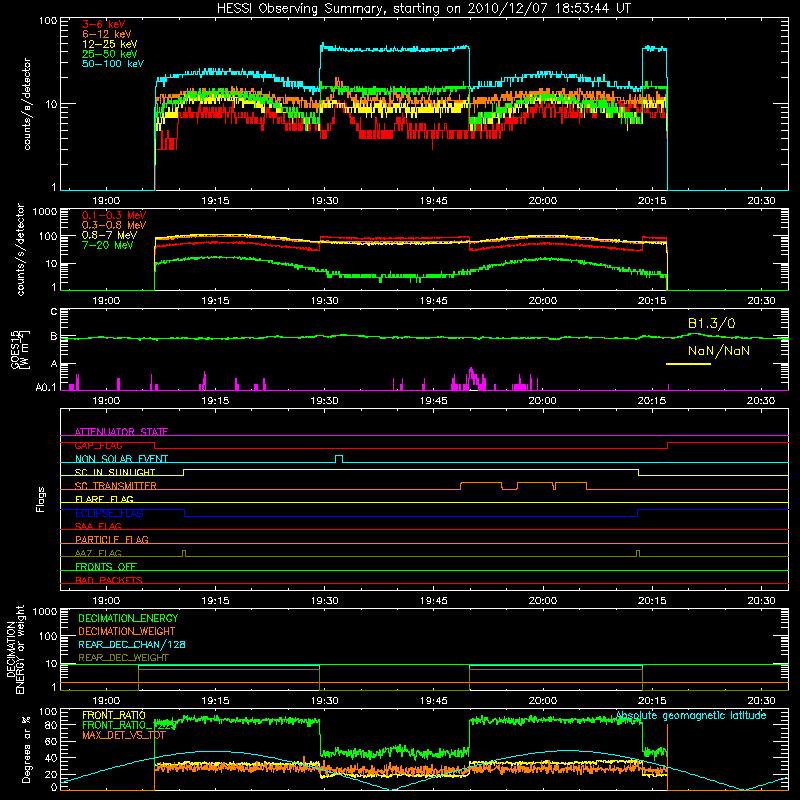
Task: Click the DECIMATION_WEIGHT legend entry
Action: point(127,631)
